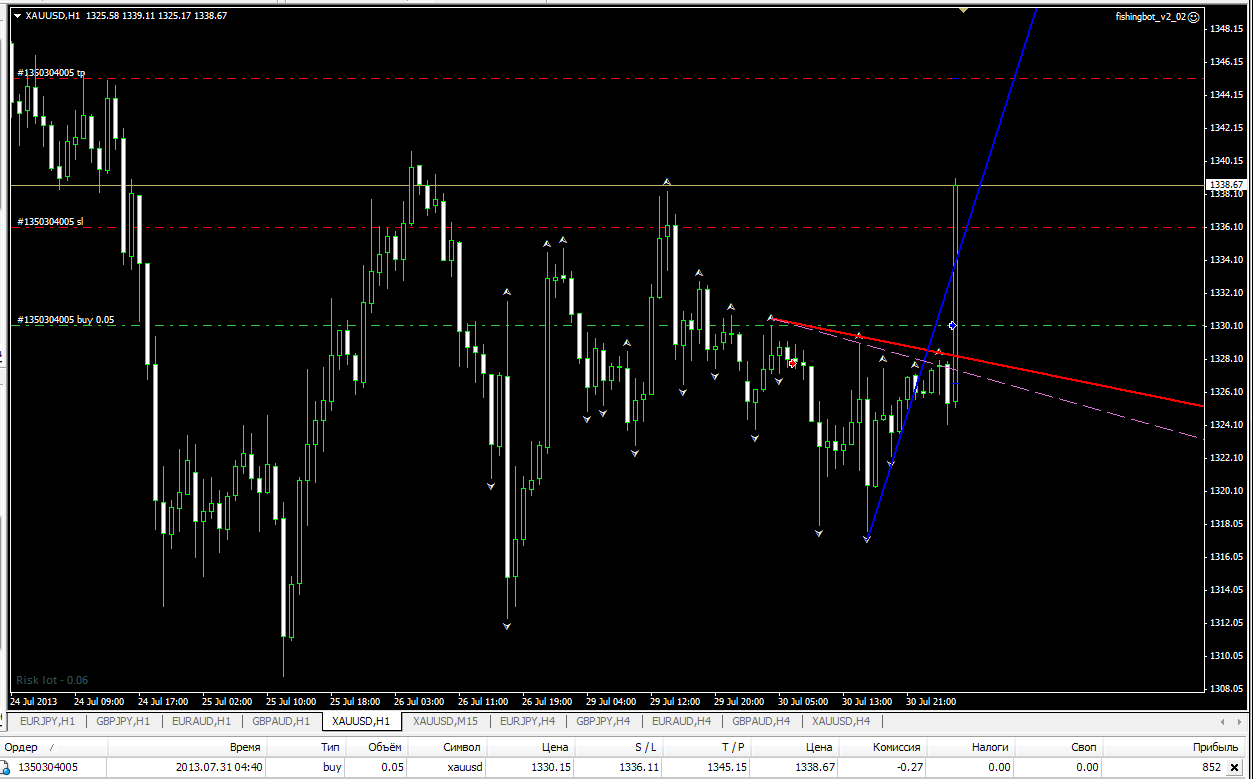Close order 1350304005 with the x button

pos(1235,768)
